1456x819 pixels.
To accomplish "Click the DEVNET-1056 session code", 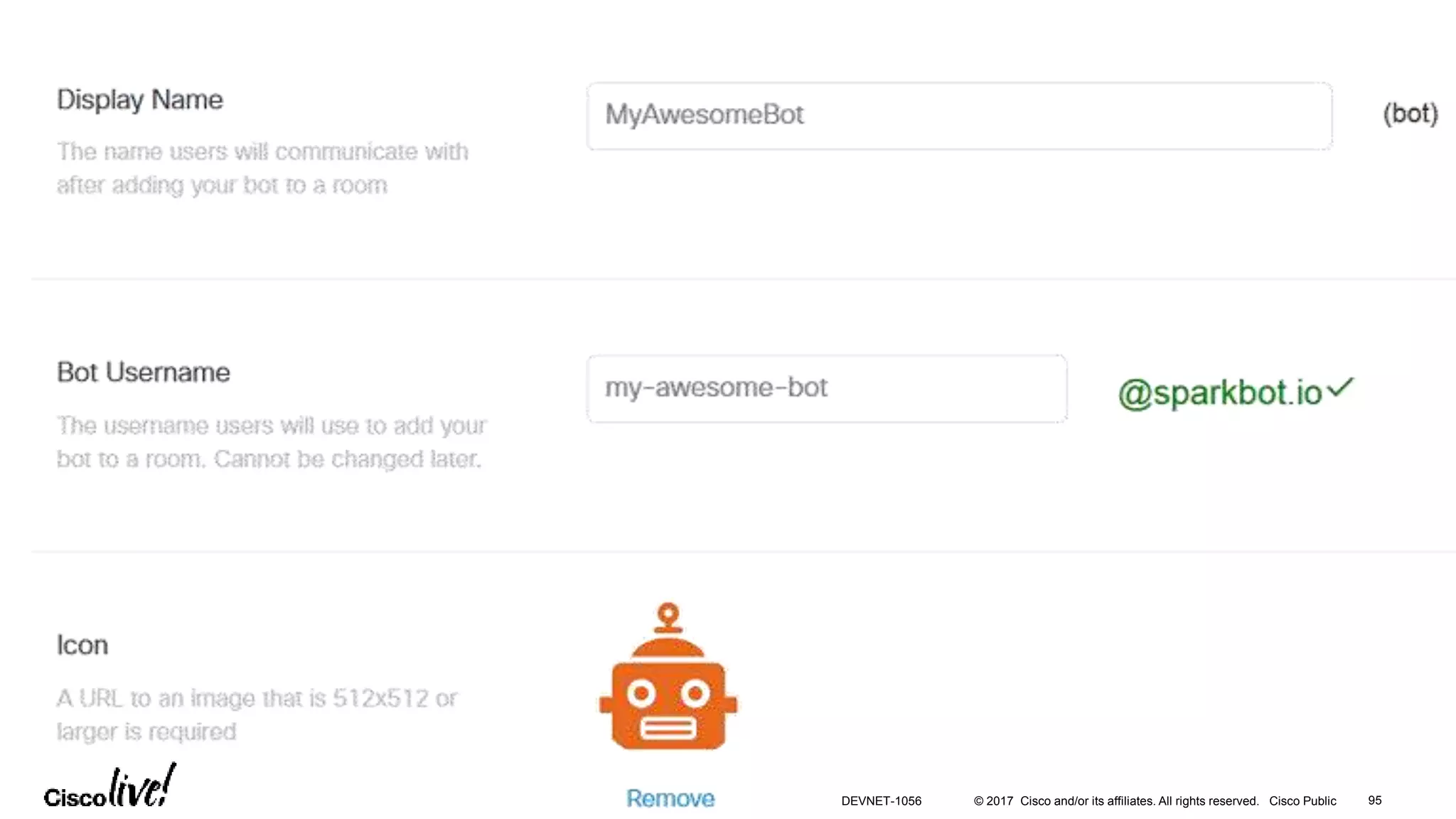I will (x=881, y=801).
